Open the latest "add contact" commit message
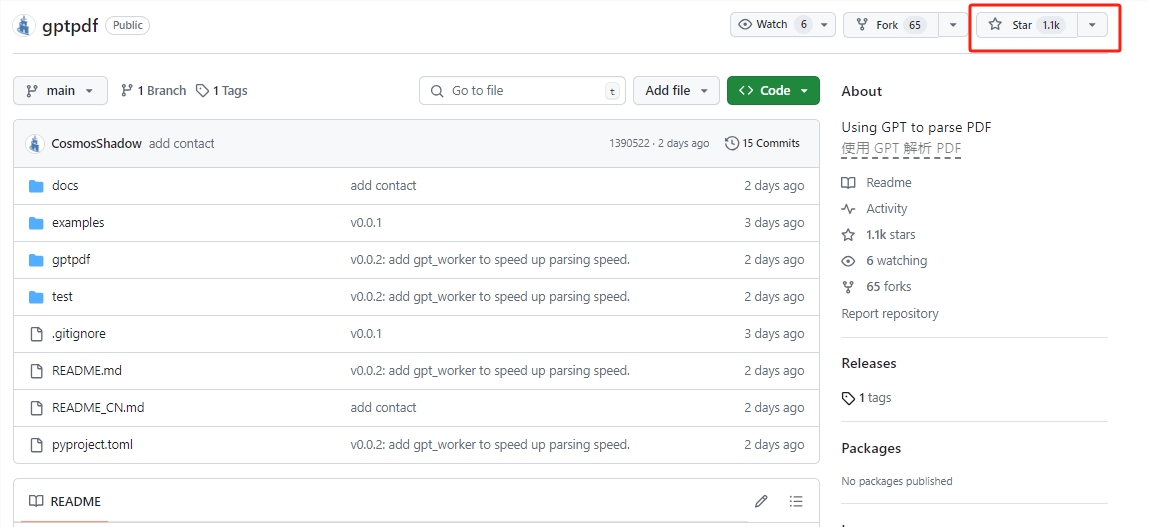1149x527 pixels. (182, 144)
